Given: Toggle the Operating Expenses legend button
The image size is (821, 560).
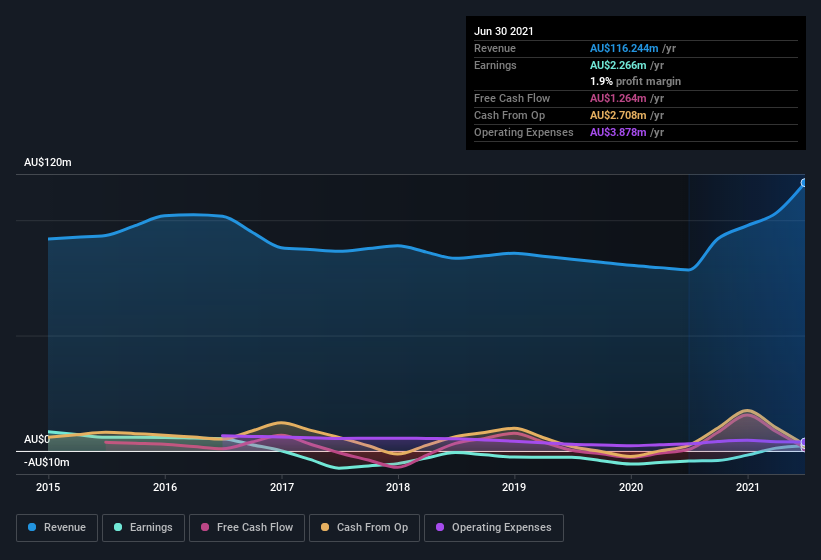Looking at the screenshot, I should (x=494, y=528).
